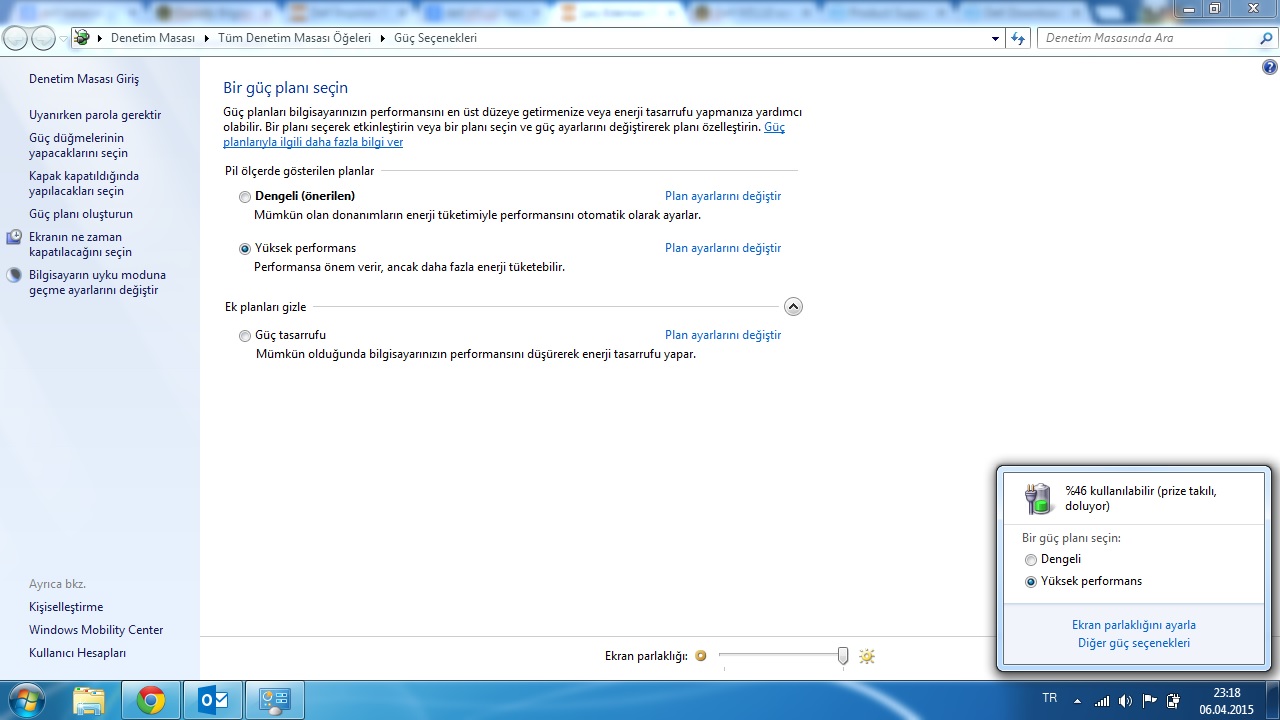Click the help question mark icon
This screenshot has width=1280, height=720.
tap(1270, 68)
